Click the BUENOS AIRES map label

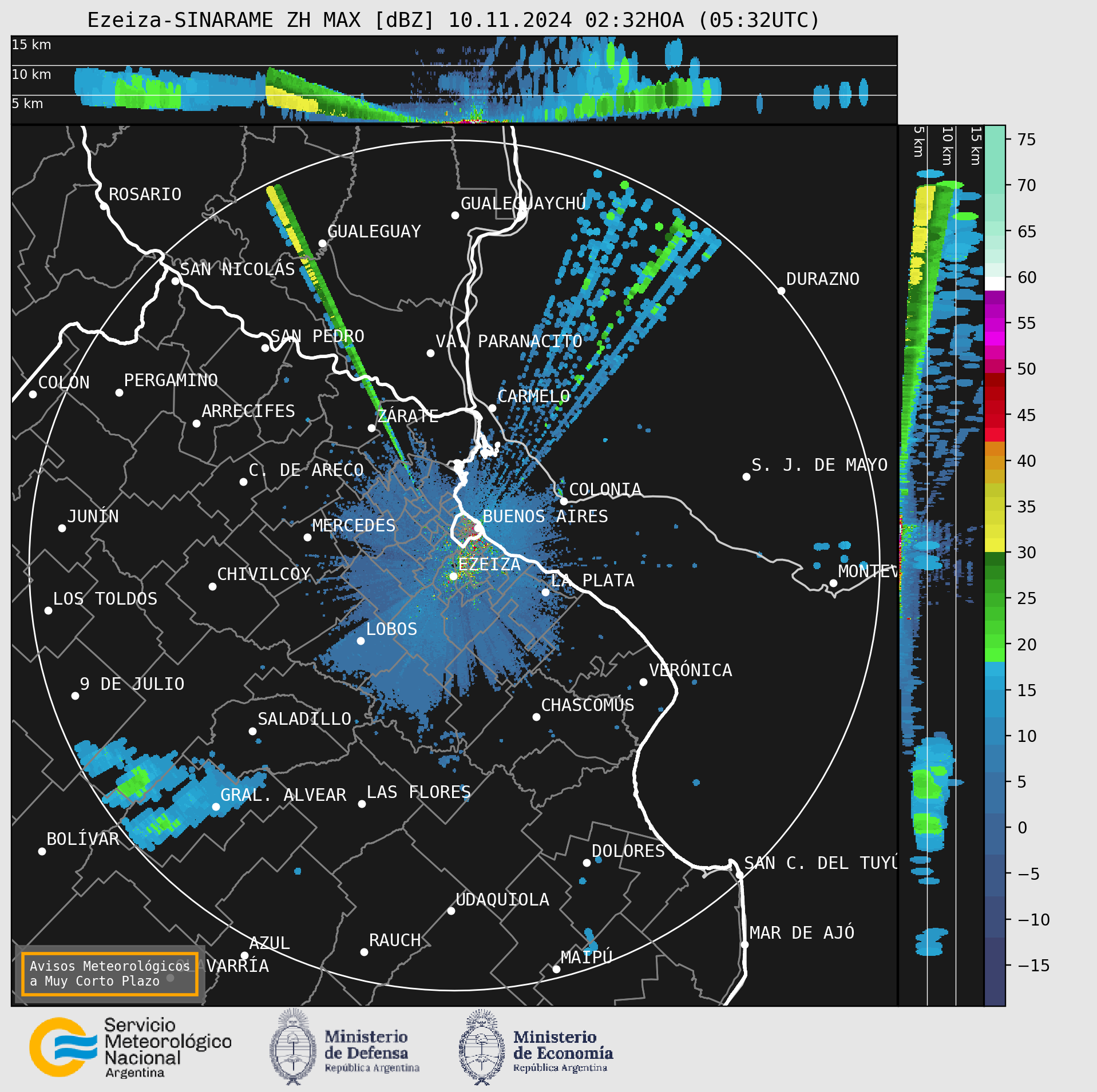click(545, 516)
